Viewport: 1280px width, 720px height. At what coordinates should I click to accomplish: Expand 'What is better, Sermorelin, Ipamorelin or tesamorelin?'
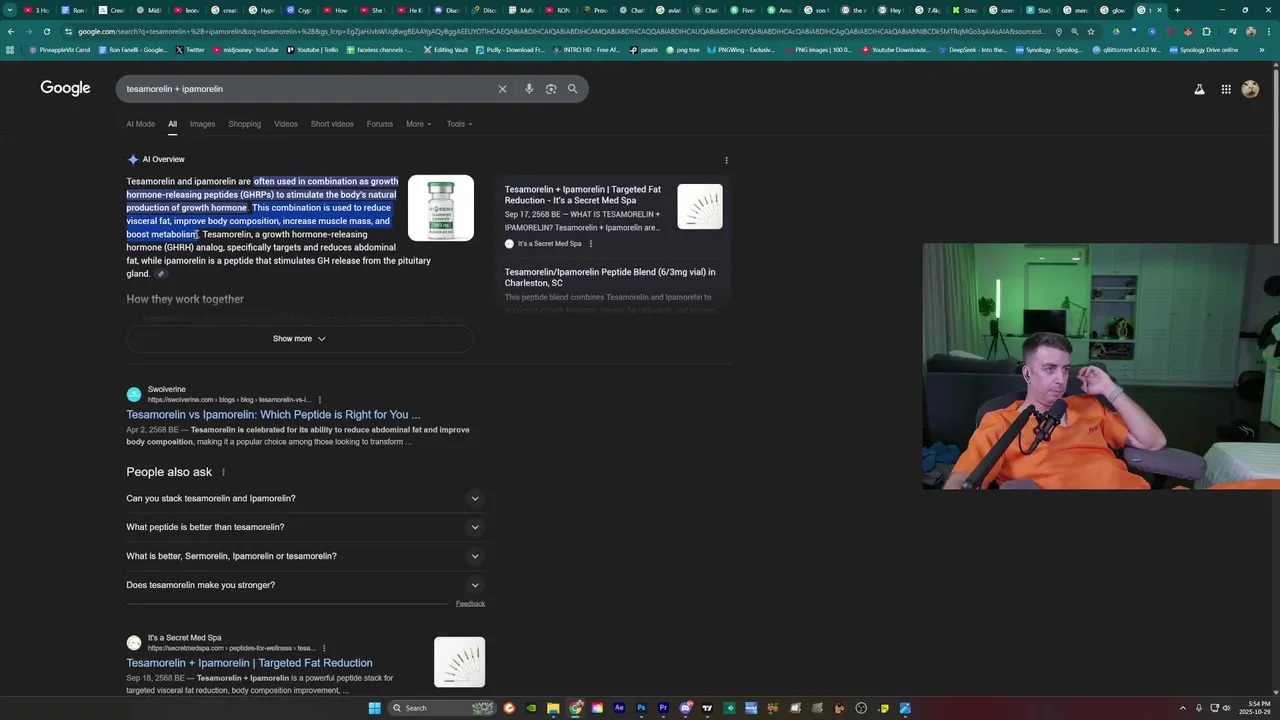tap(305, 556)
